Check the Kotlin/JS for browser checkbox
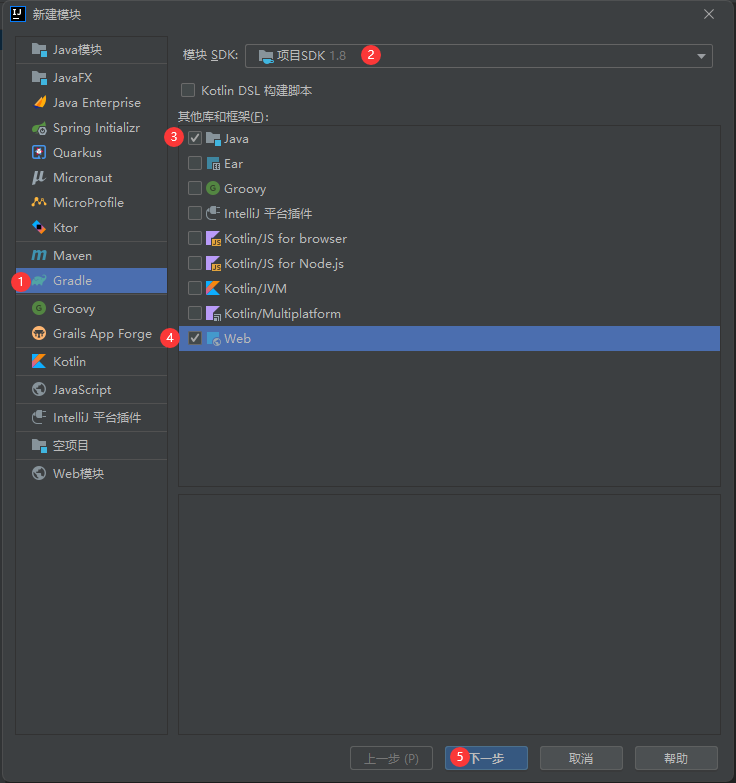This screenshot has height=783, width=736. coord(195,238)
